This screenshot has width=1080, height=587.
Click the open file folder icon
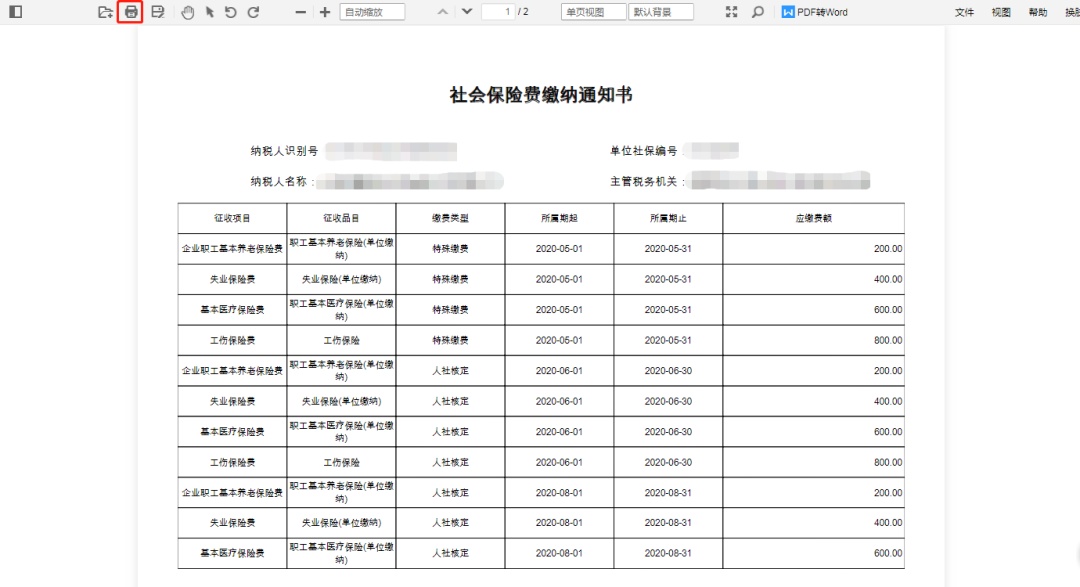point(105,12)
